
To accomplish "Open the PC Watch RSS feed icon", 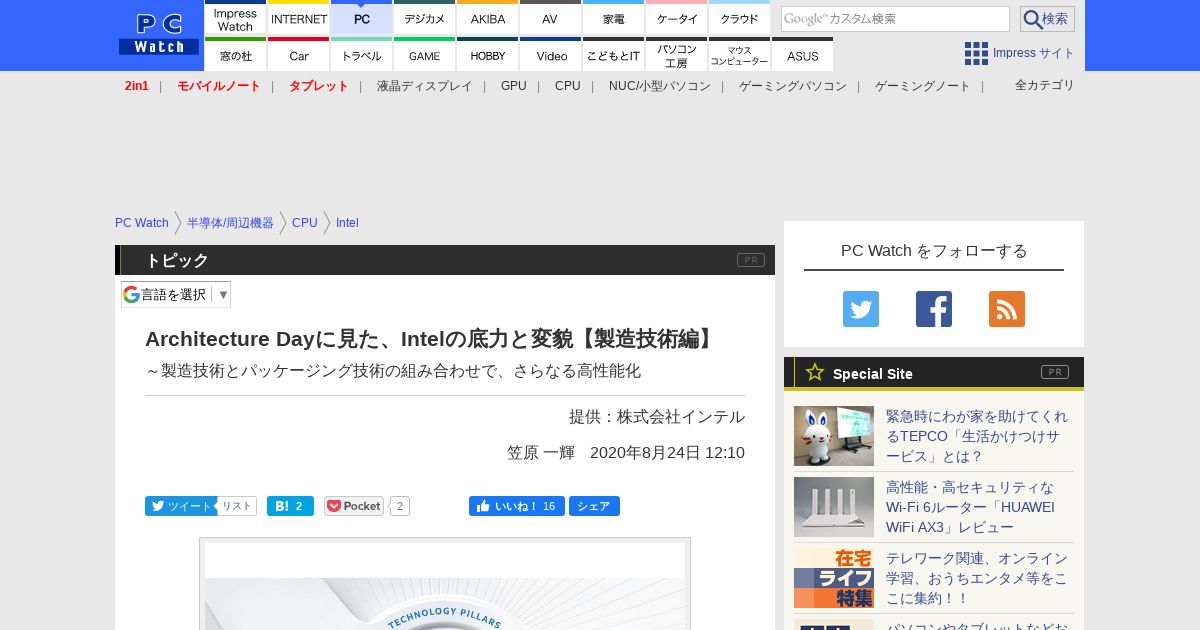I will pos(1007,309).
